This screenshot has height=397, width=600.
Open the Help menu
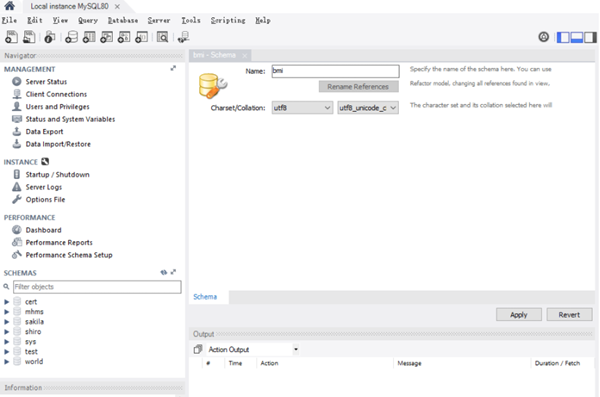tap(263, 20)
